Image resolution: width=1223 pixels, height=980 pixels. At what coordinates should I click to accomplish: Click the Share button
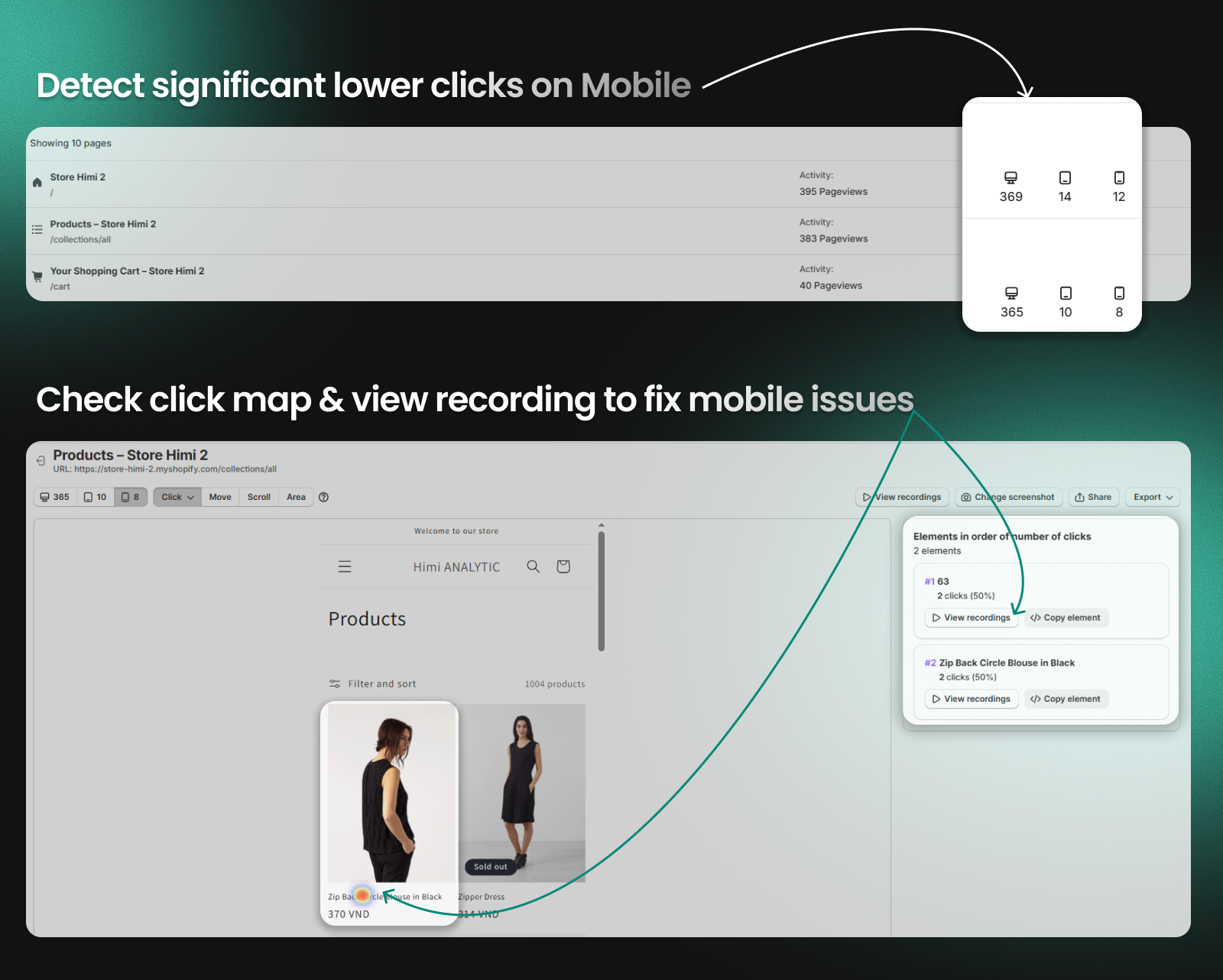(x=1093, y=497)
